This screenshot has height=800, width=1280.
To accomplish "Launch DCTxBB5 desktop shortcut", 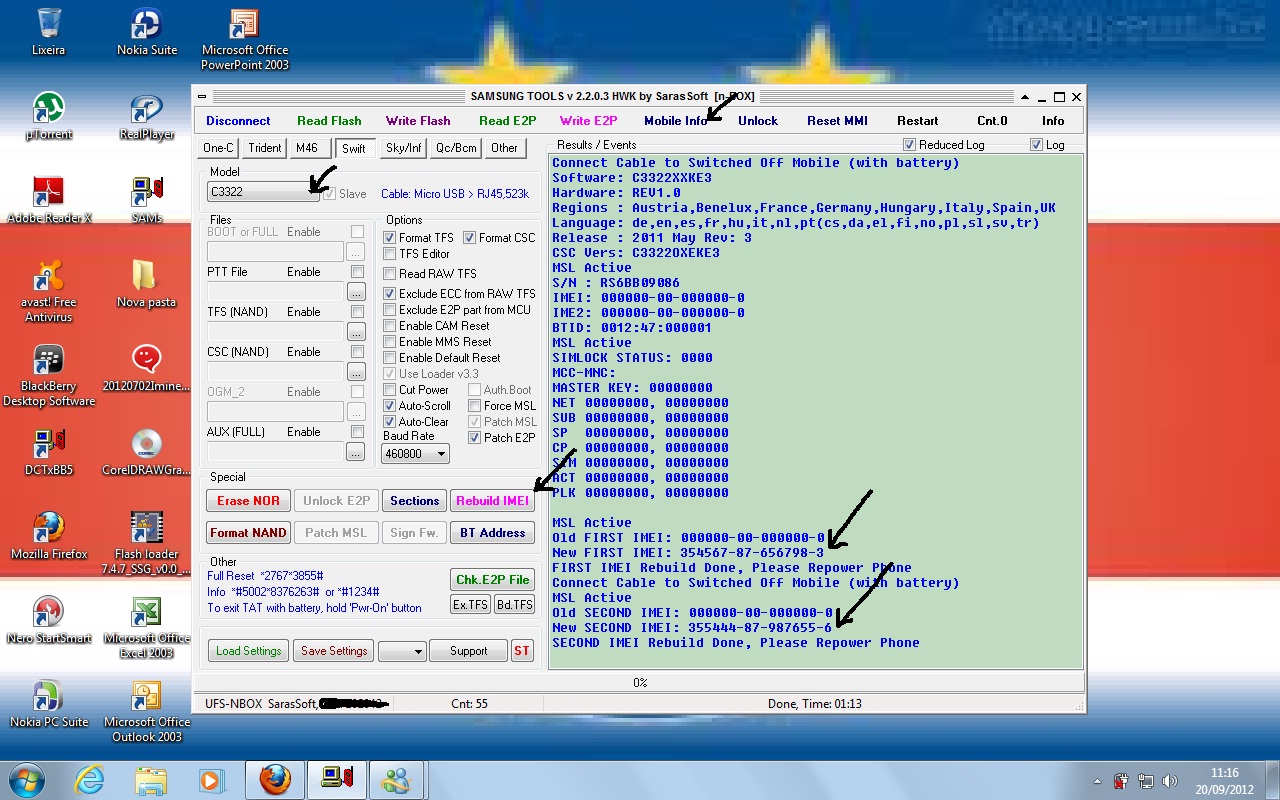I will (48, 452).
